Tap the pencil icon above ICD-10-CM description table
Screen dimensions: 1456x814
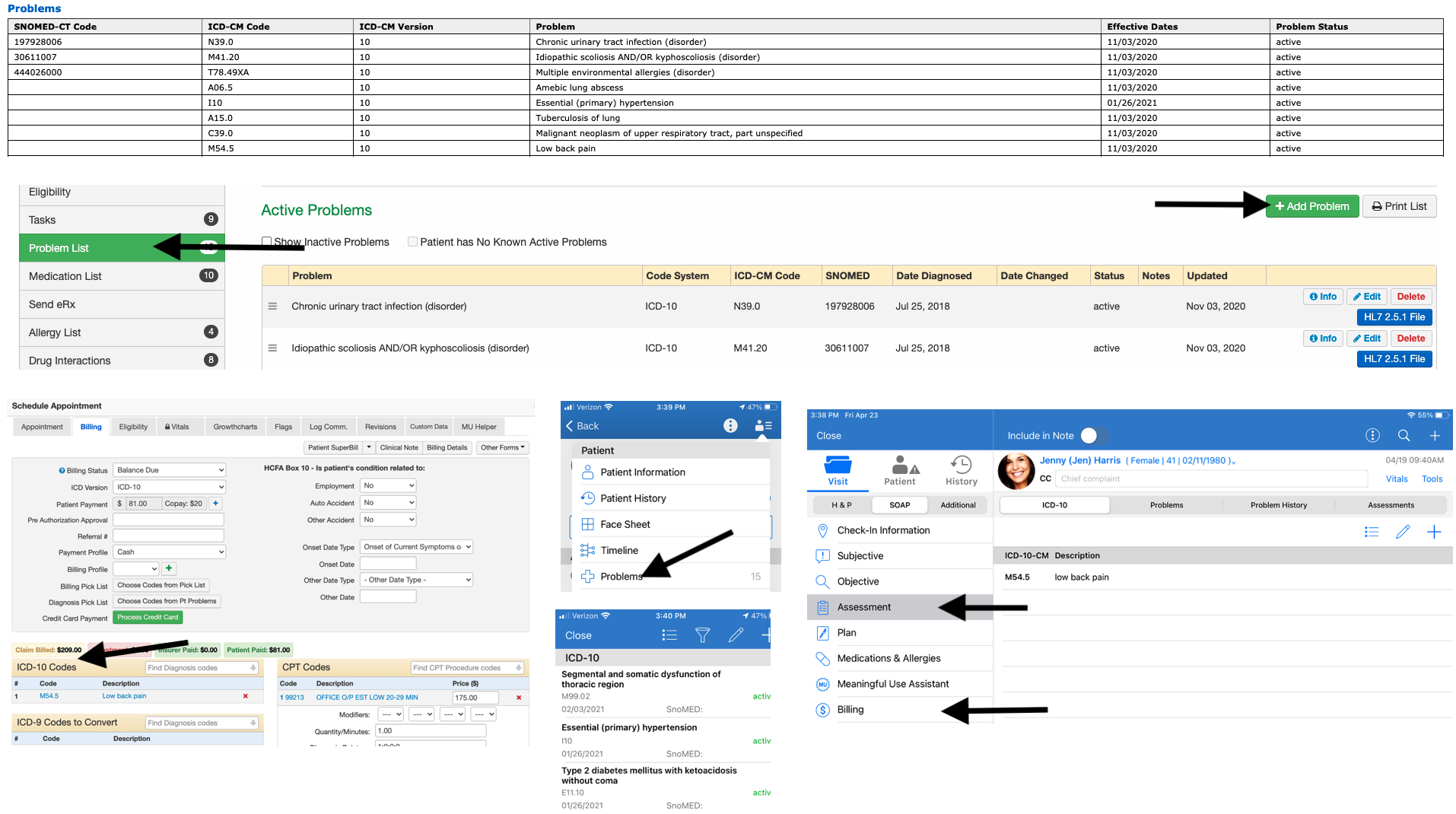(x=1403, y=533)
